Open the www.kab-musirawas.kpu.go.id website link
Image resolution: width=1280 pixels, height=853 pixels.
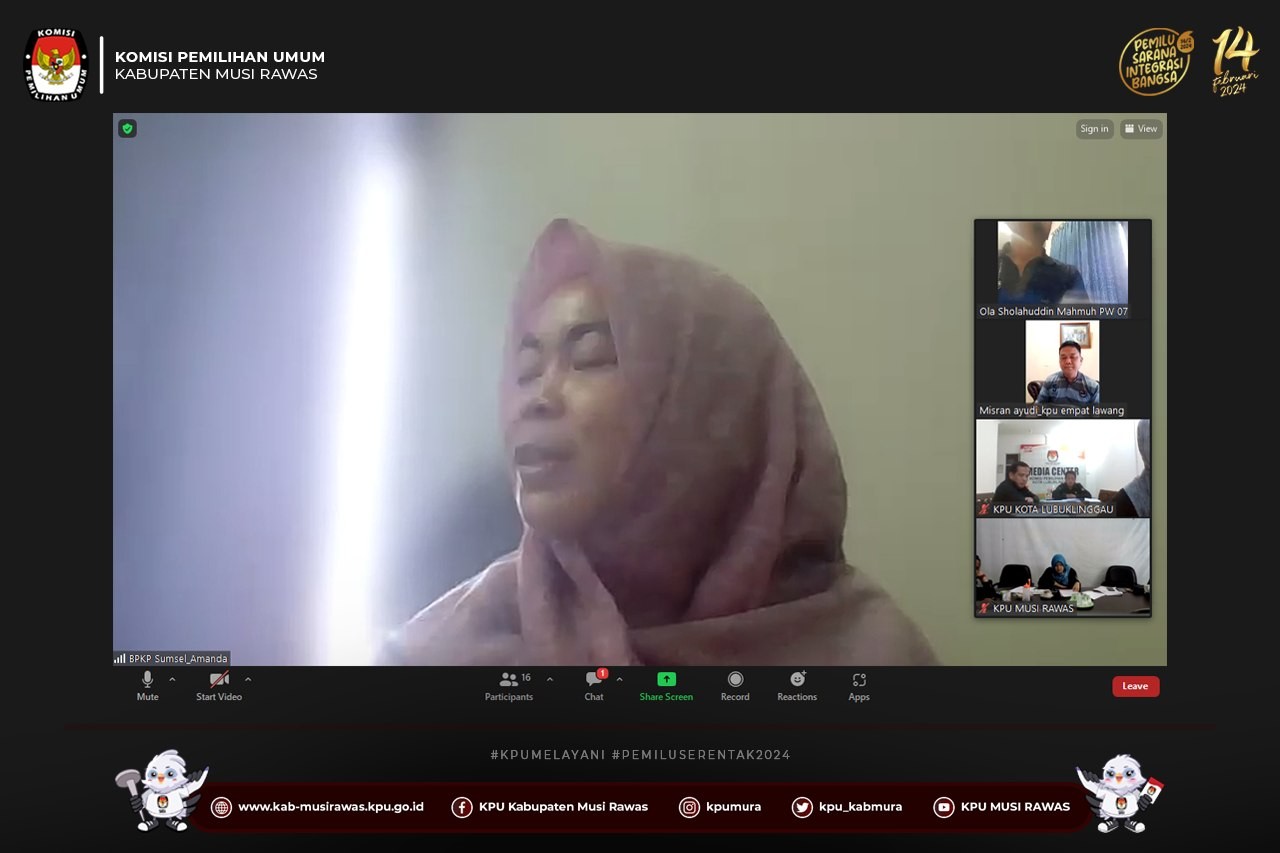click(330, 807)
